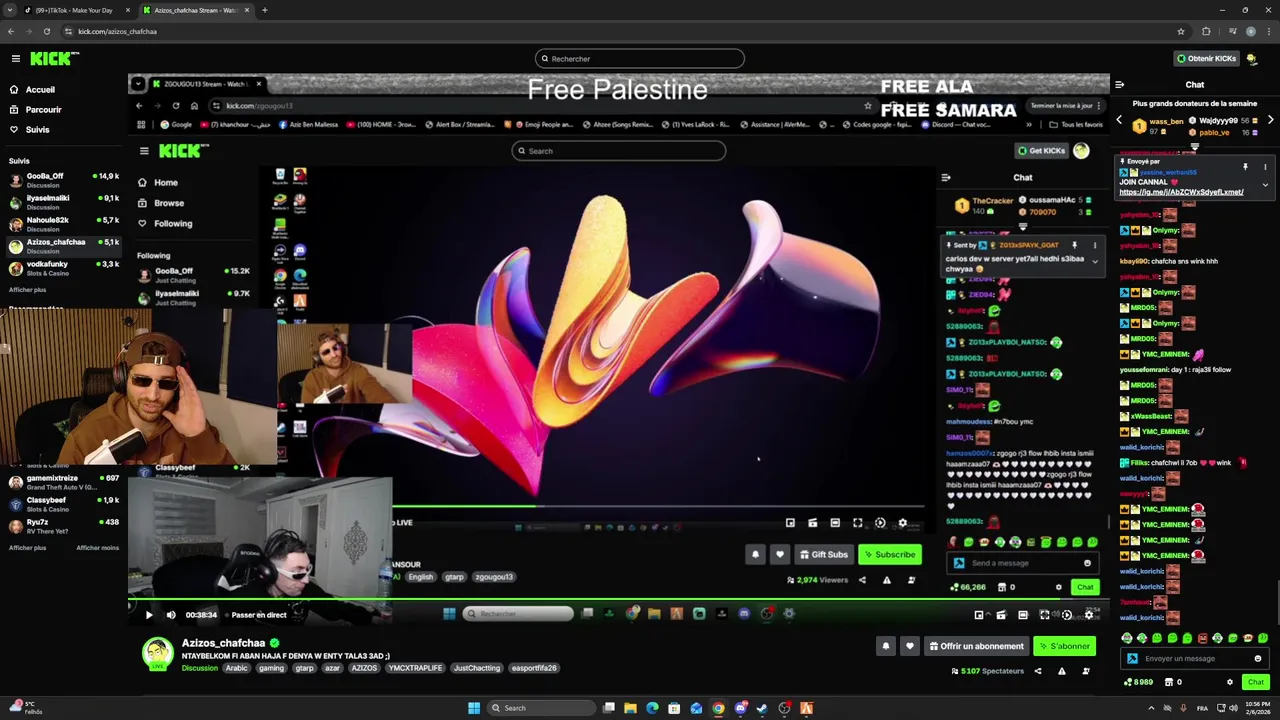Toggle play/pause on the stream player
Screen dimensions: 1280x720
(149, 615)
